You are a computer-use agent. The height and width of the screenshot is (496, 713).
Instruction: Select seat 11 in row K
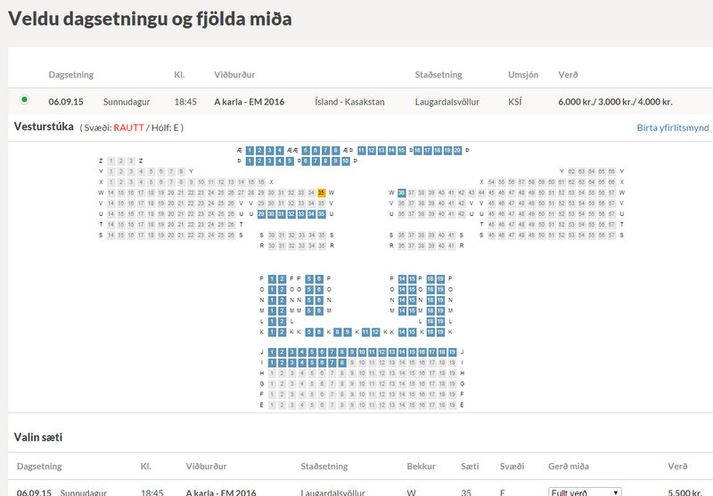366,332
